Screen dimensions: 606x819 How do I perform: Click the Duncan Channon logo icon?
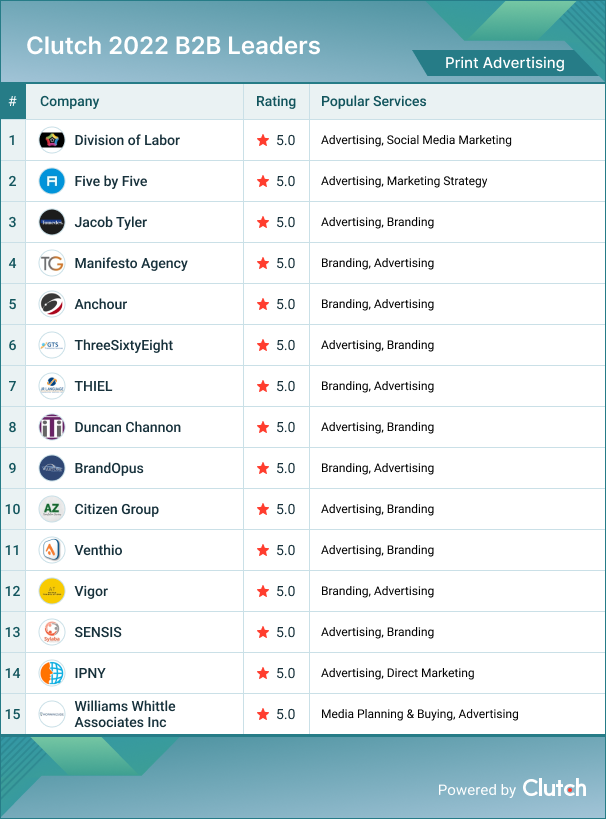(x=52, y=427)
